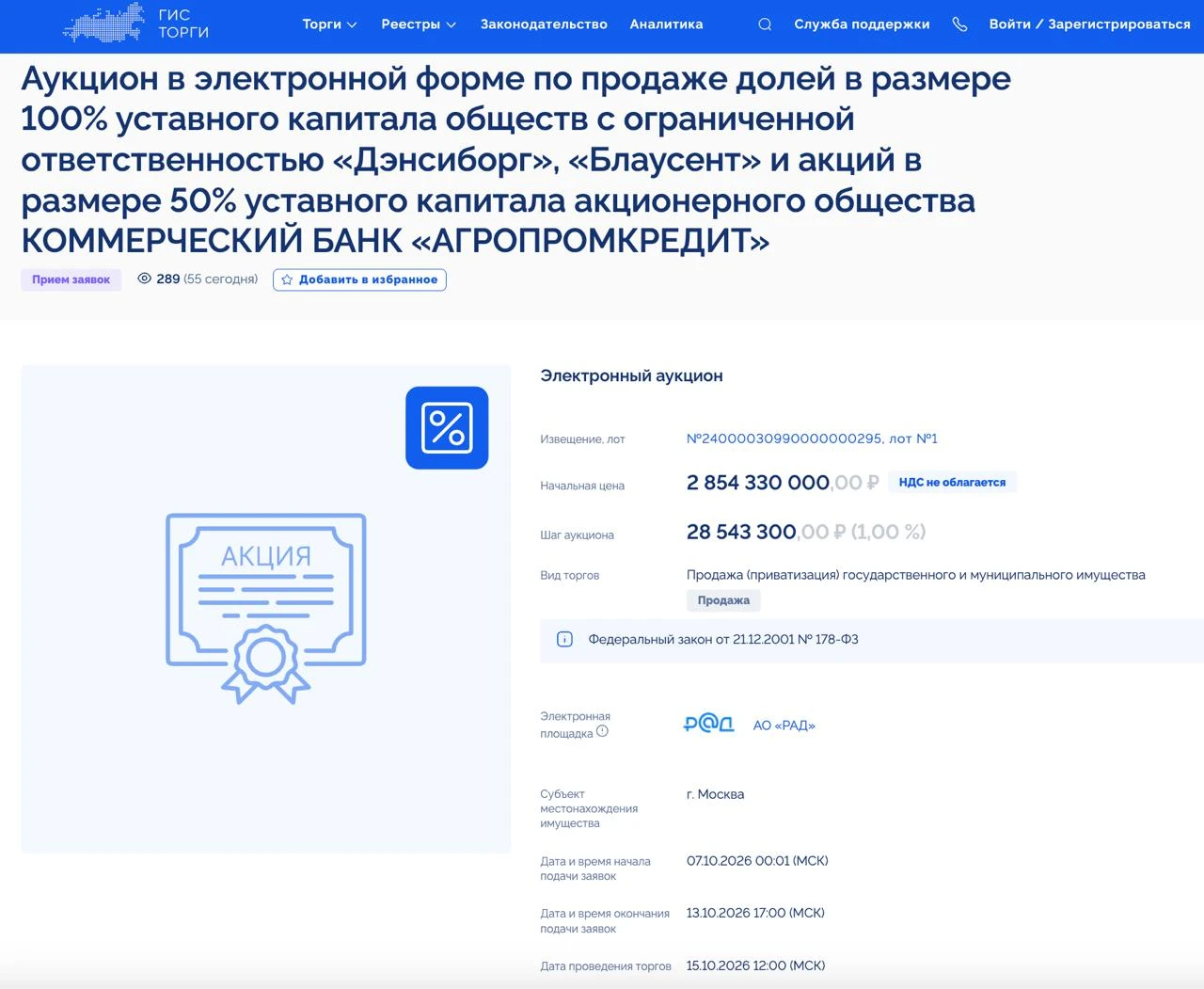Click the starting price 2 854 330 000

pos(783,483)
